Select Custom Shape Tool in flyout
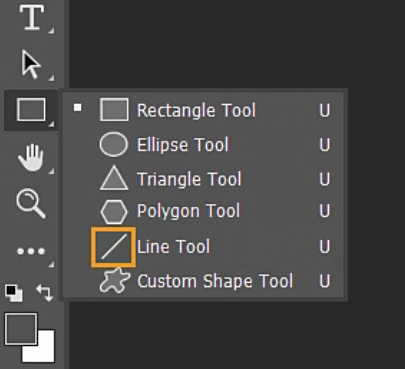Viewport: 405px width, 369px height. pyautogui.click(x=203, y=281)
